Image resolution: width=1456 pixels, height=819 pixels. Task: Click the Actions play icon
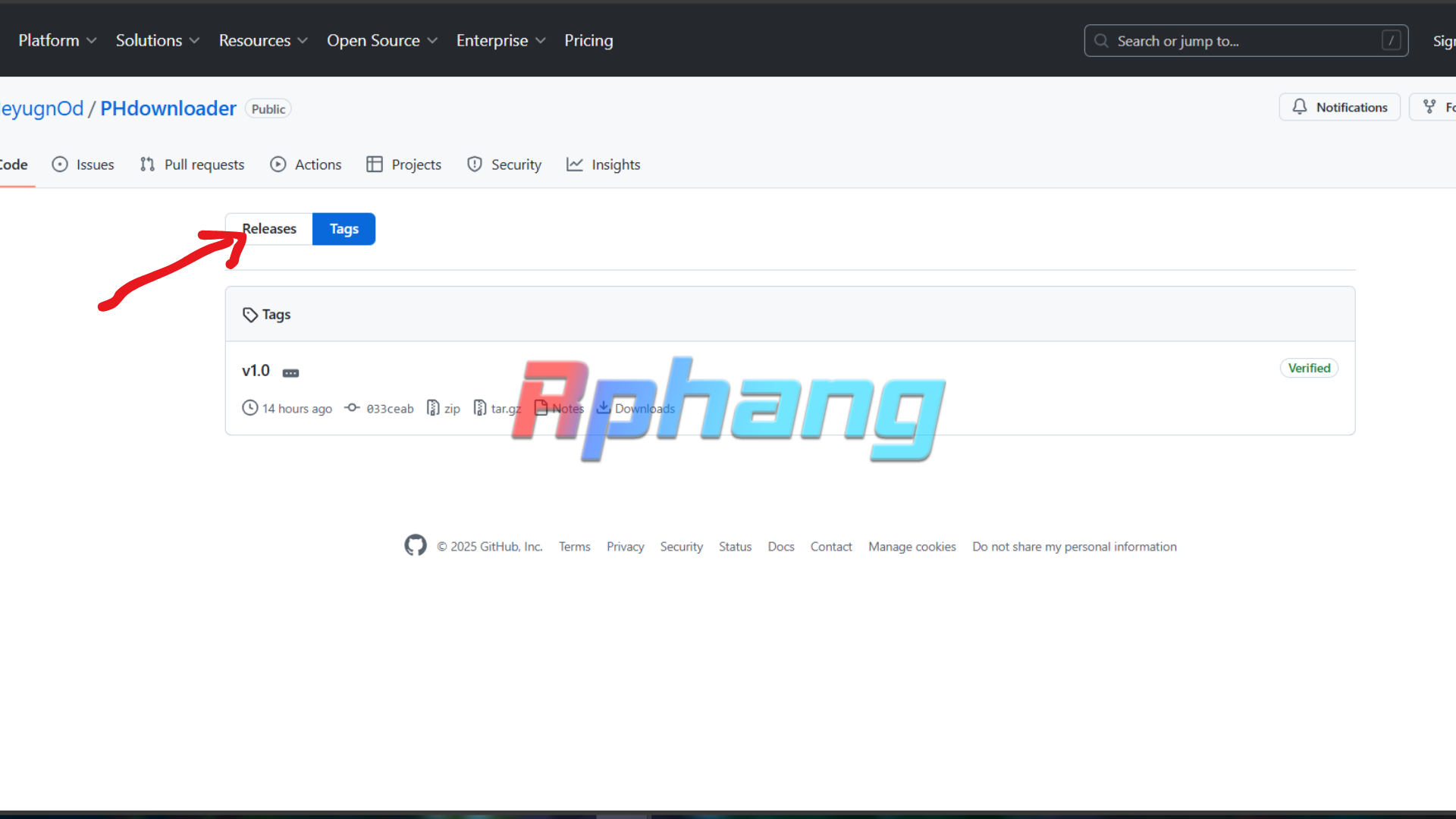coord(278,165)
